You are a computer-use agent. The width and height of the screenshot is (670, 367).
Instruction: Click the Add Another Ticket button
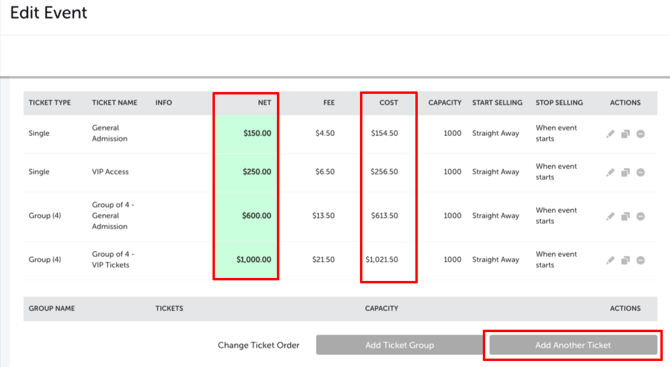(573, 345)
